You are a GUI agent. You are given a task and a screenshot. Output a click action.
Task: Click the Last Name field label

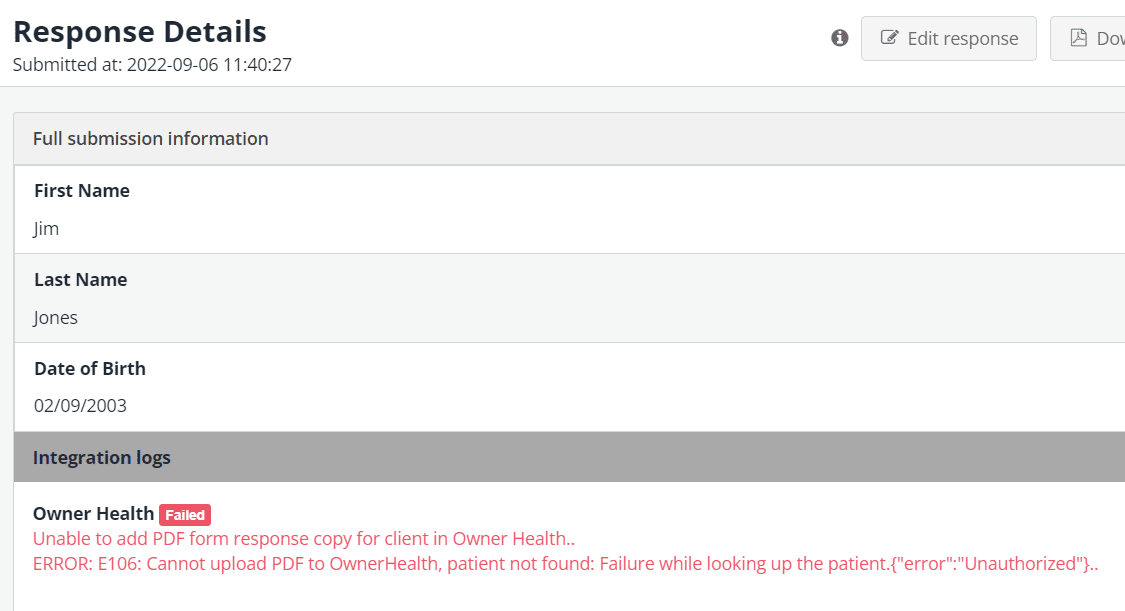coord(80,280)
